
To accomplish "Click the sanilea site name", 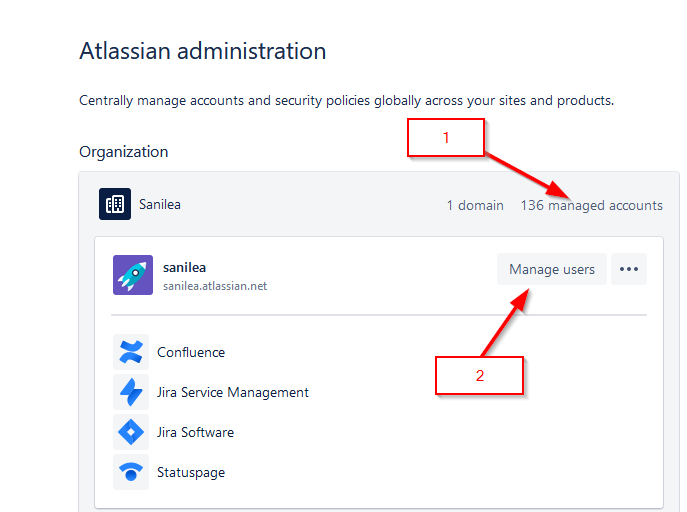I will coord(184,268).
